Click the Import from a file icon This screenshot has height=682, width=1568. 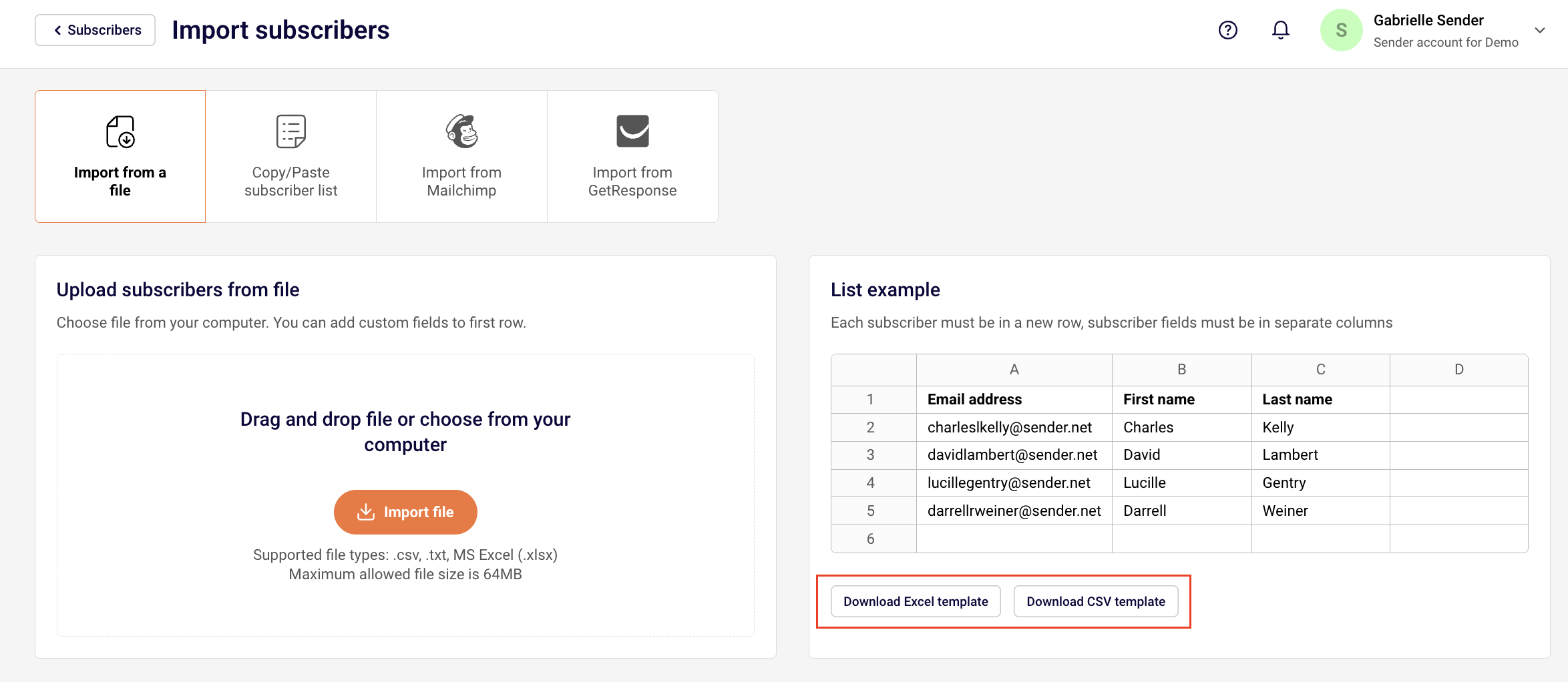(120, 131)
